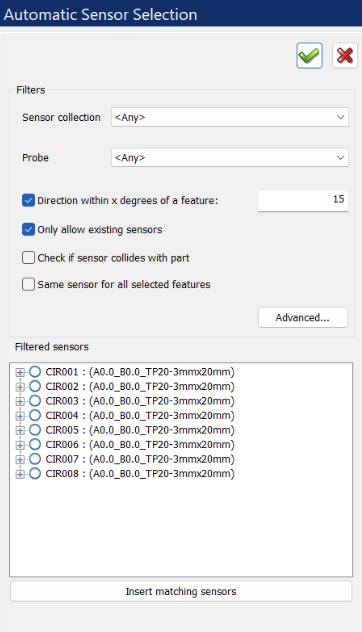This screenshot has height=632, width=362.
Task: Expand the CIR003 tree node
Action: pos(20,401)
